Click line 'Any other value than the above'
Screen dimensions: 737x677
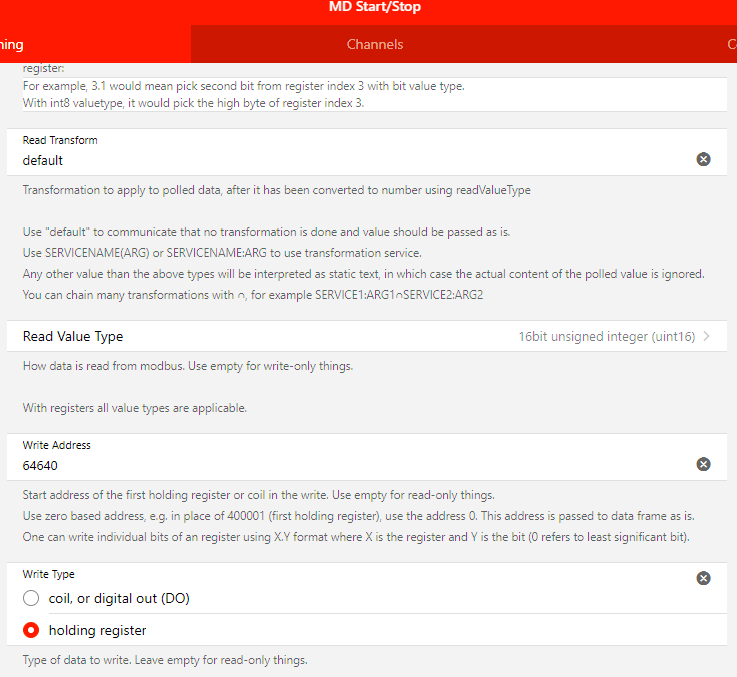[x=363, y=274]
